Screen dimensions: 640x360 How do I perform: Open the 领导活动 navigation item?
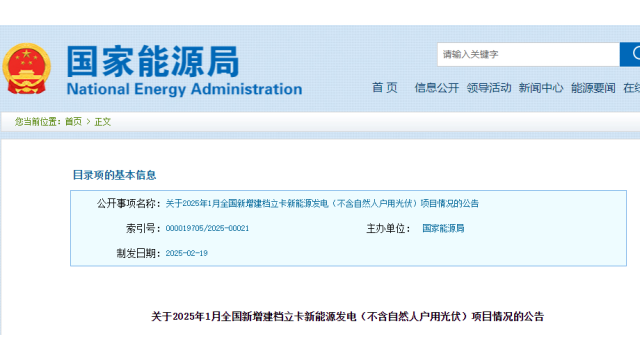click(x=489, y=87)
